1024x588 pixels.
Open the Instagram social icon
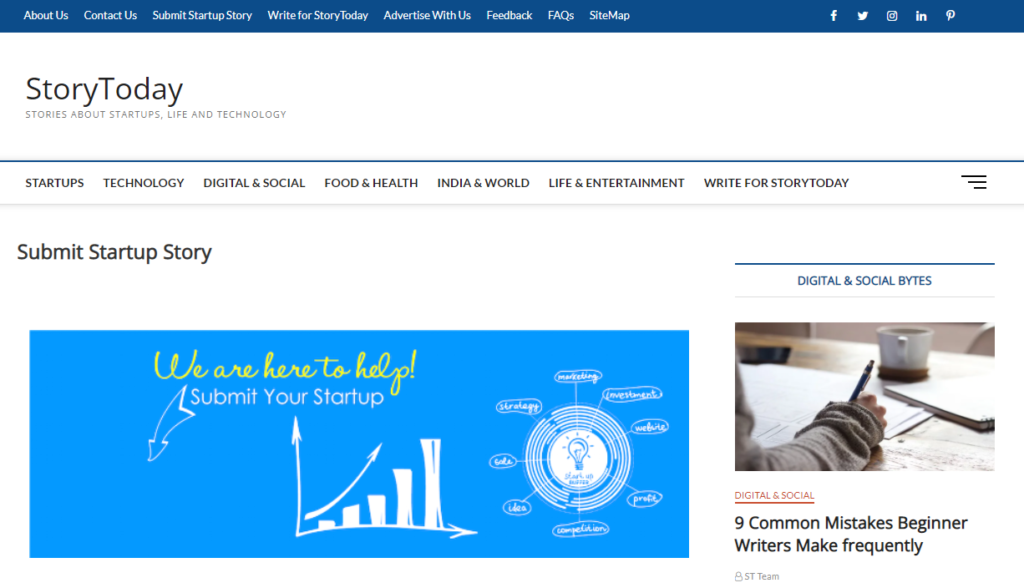(x=892, y=16)
